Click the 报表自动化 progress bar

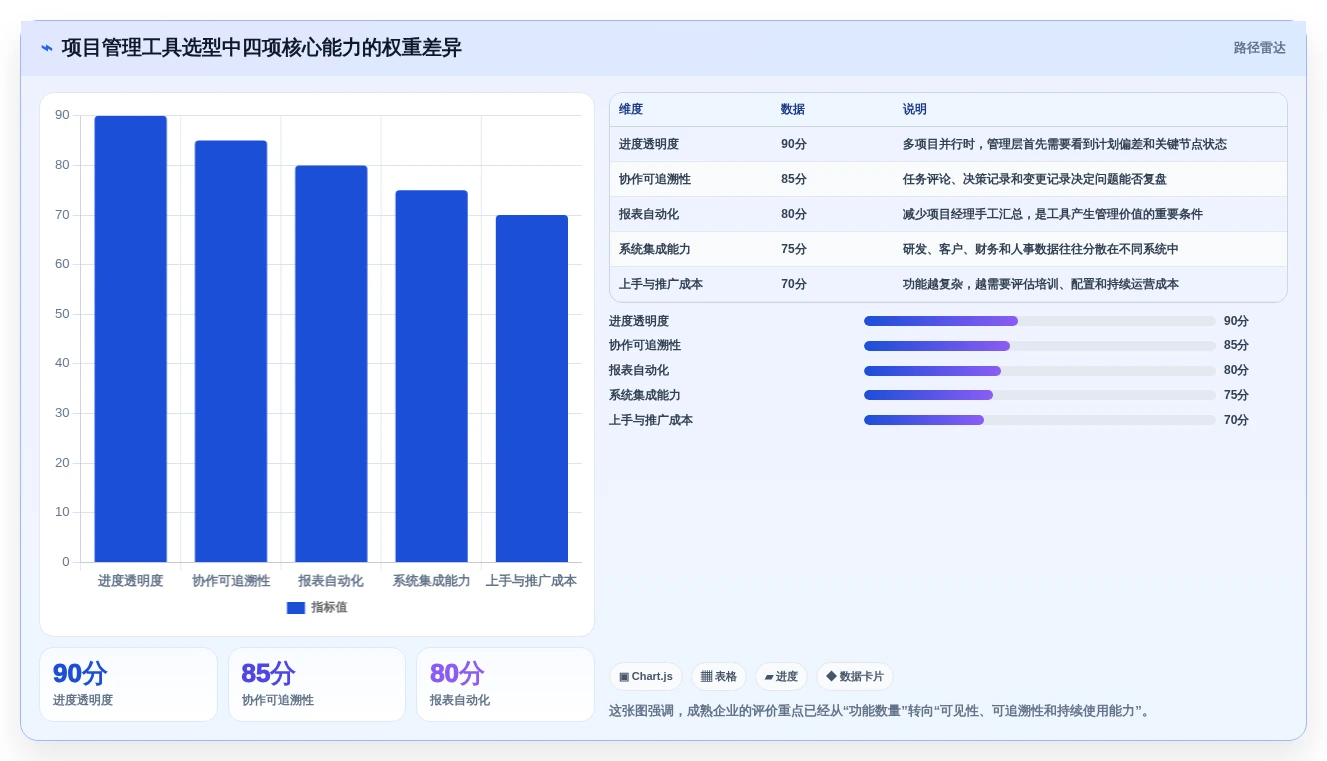point(1040,371)
